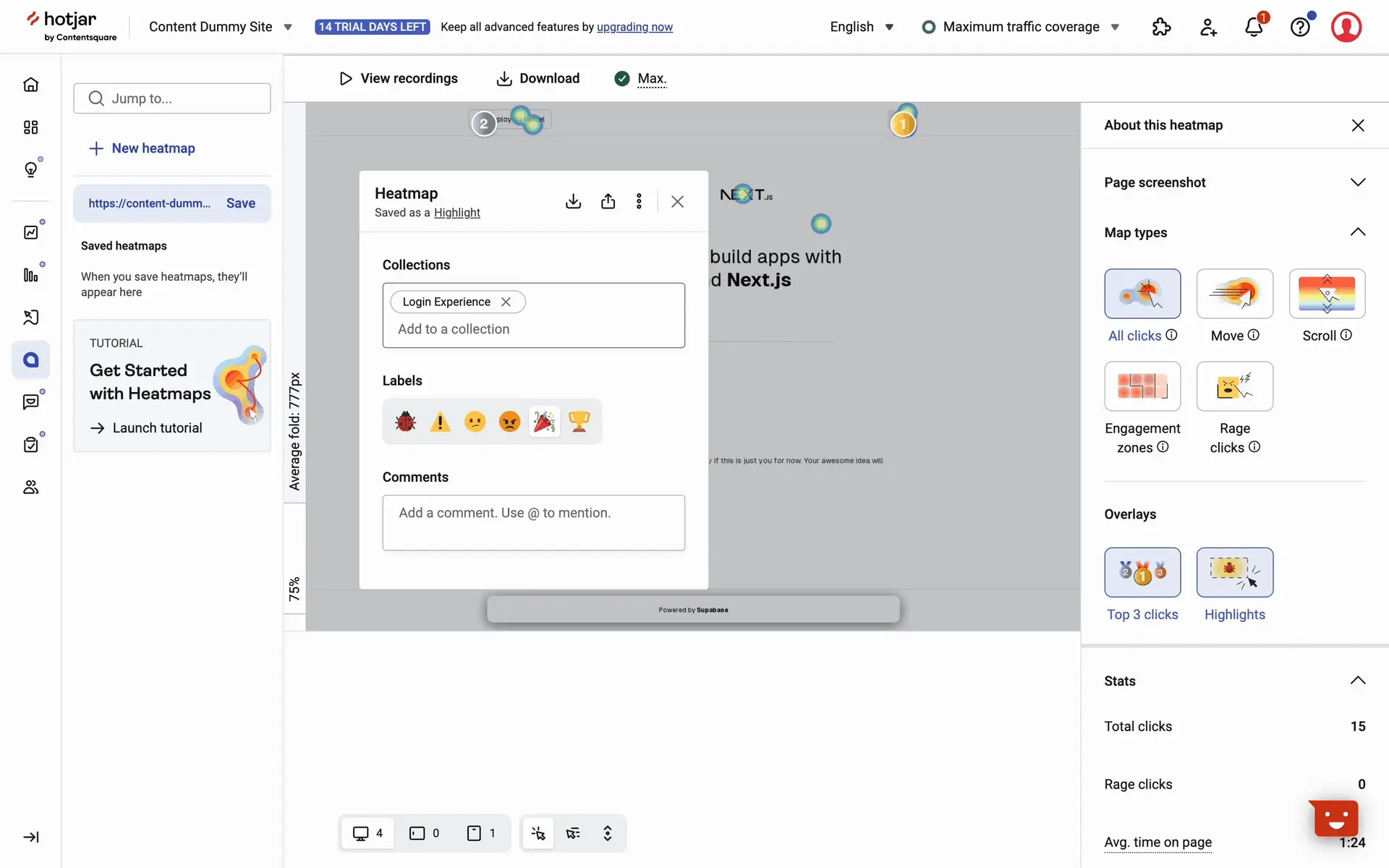Remove the Login Experience collection tag

pos(506,302)
